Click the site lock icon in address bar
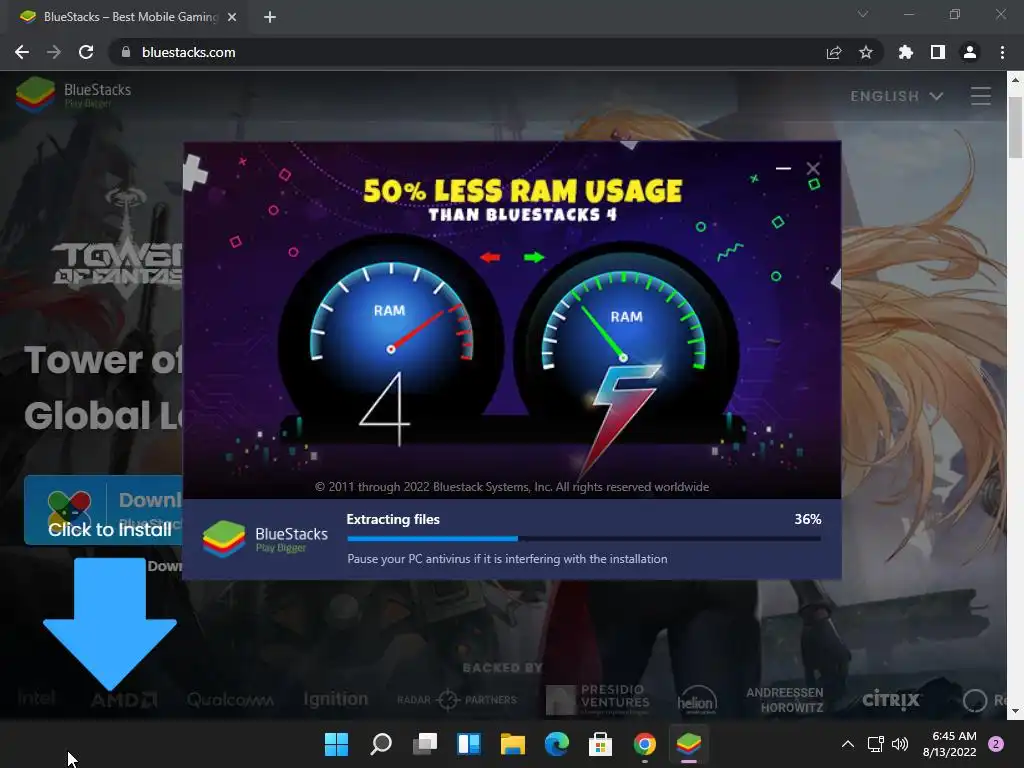The image size is (1024, 768). pos(126,52)
